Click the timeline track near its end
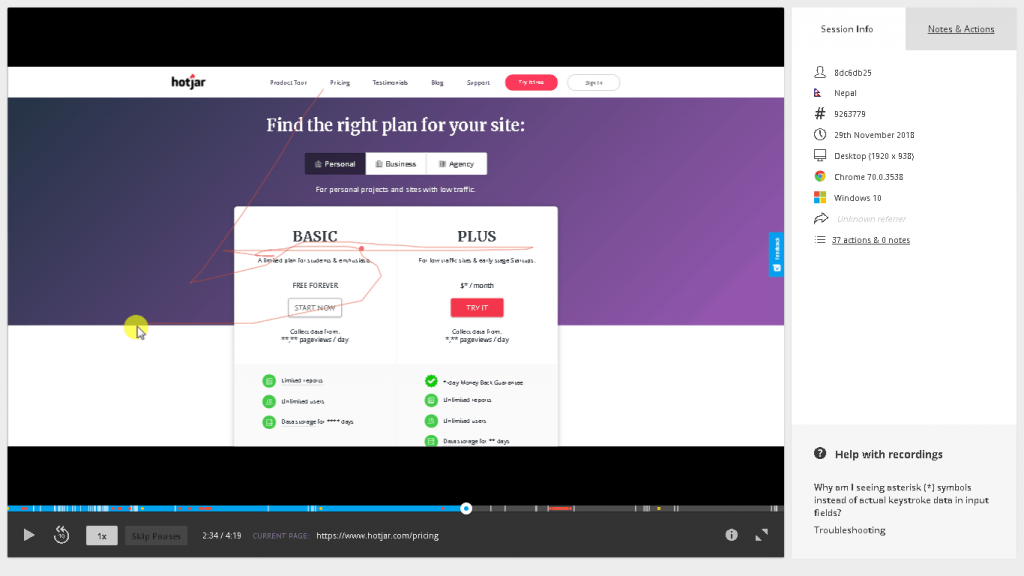 click(x=774, y=508)
